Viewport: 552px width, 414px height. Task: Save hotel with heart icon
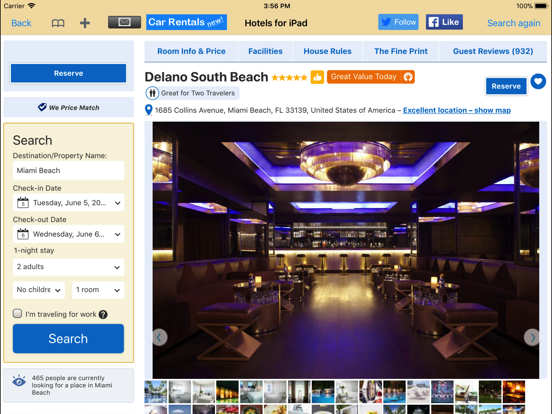[538, 81]
